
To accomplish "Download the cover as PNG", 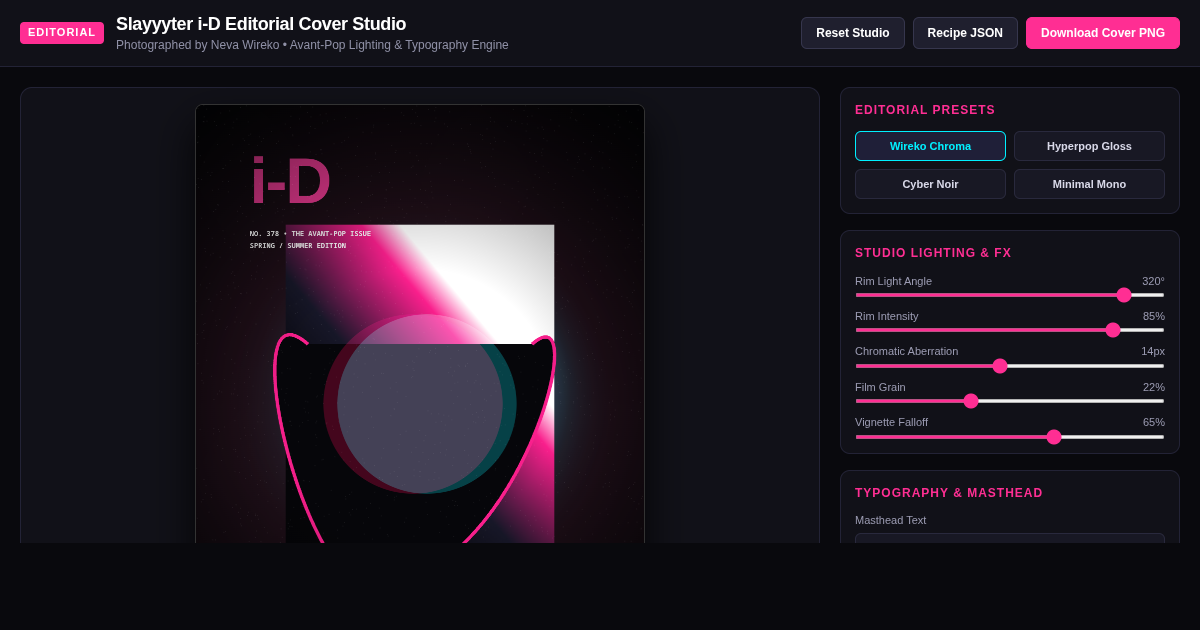I will (1103, 33).
